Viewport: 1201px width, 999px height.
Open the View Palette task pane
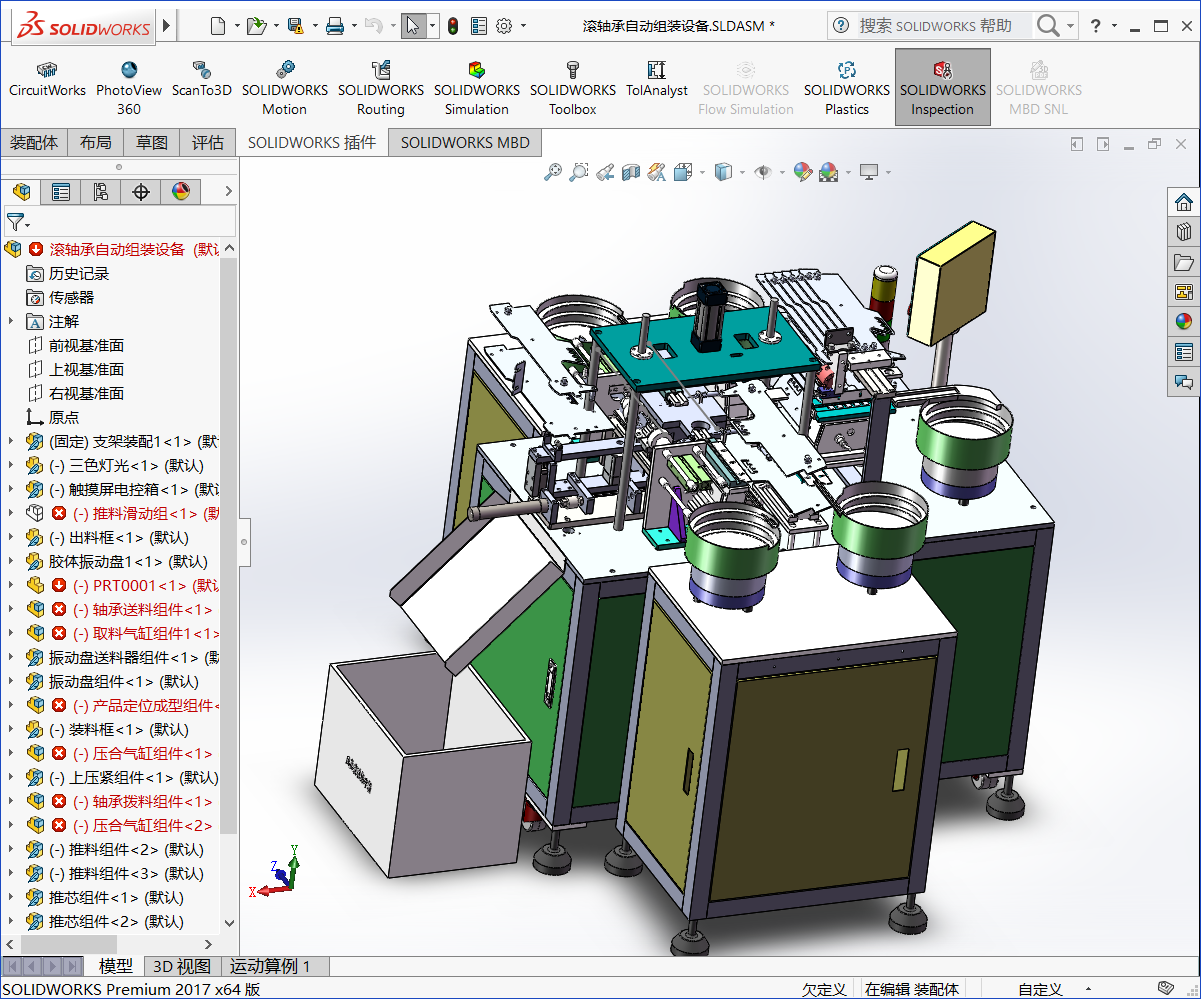1184,292
